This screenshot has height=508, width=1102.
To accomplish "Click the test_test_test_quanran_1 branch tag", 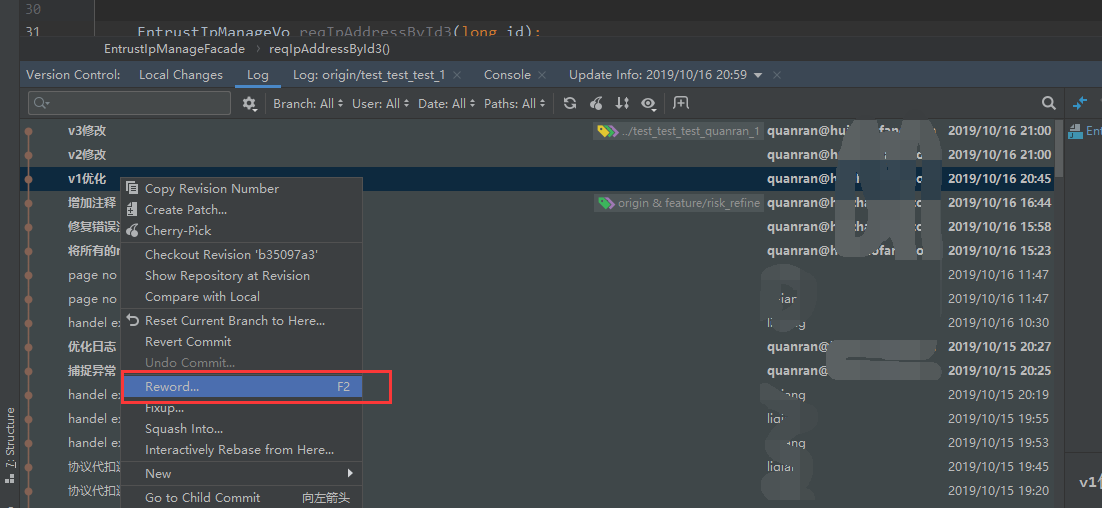I will point(678,131).
